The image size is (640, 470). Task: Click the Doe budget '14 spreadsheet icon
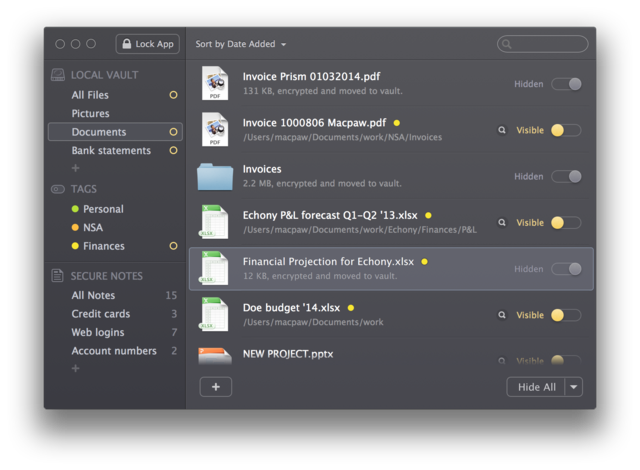click(214, 314)
